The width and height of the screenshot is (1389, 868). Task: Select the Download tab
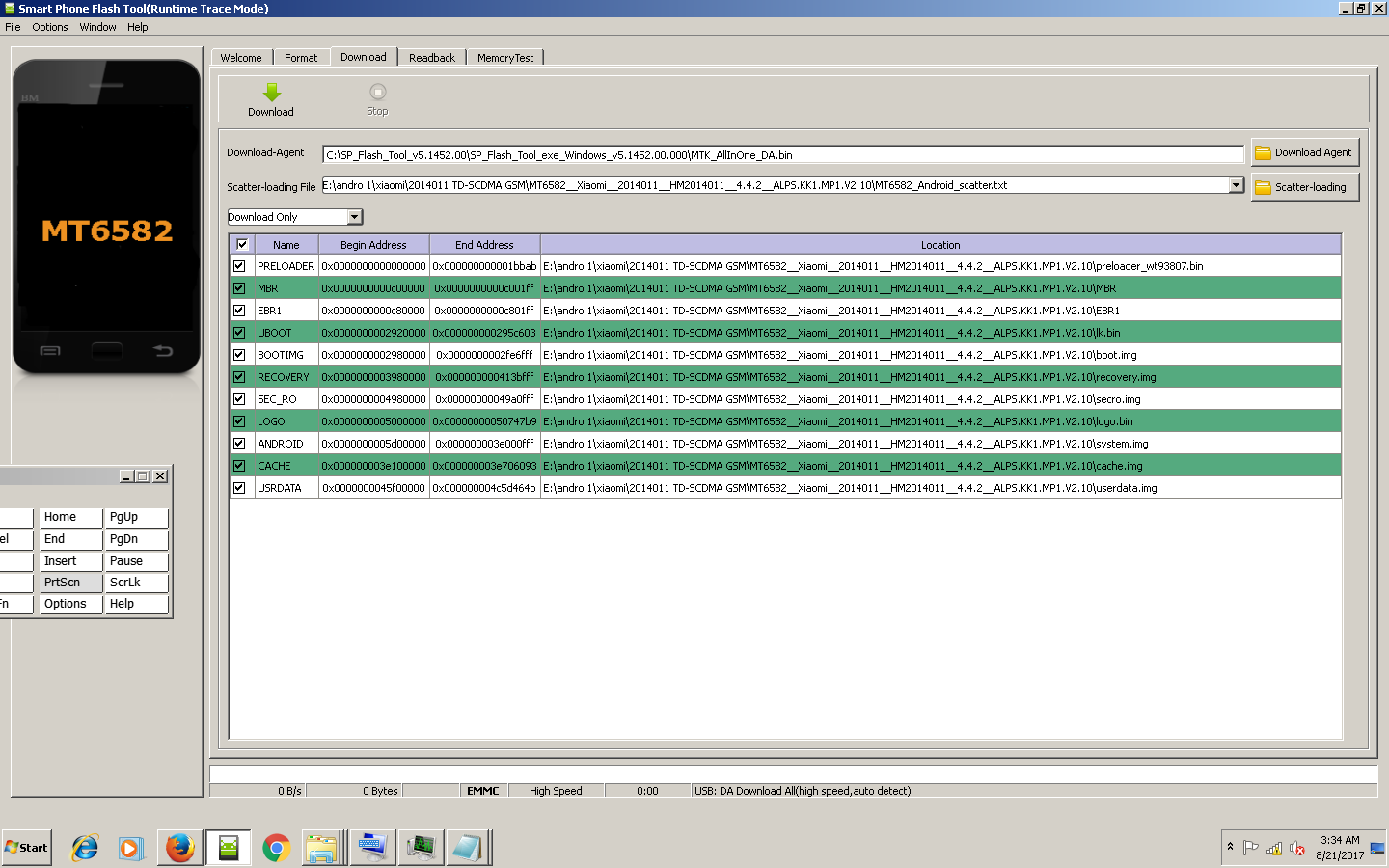[x=364, y=57]
